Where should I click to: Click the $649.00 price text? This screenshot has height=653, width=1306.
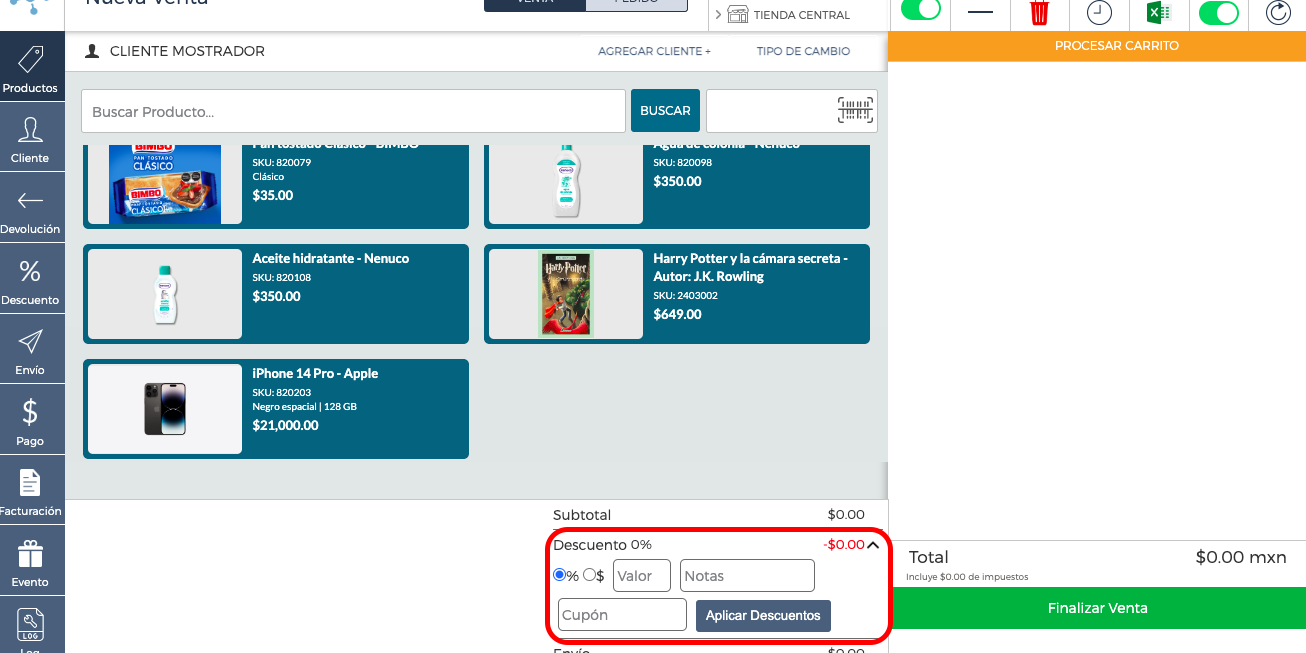click(678, 314)
